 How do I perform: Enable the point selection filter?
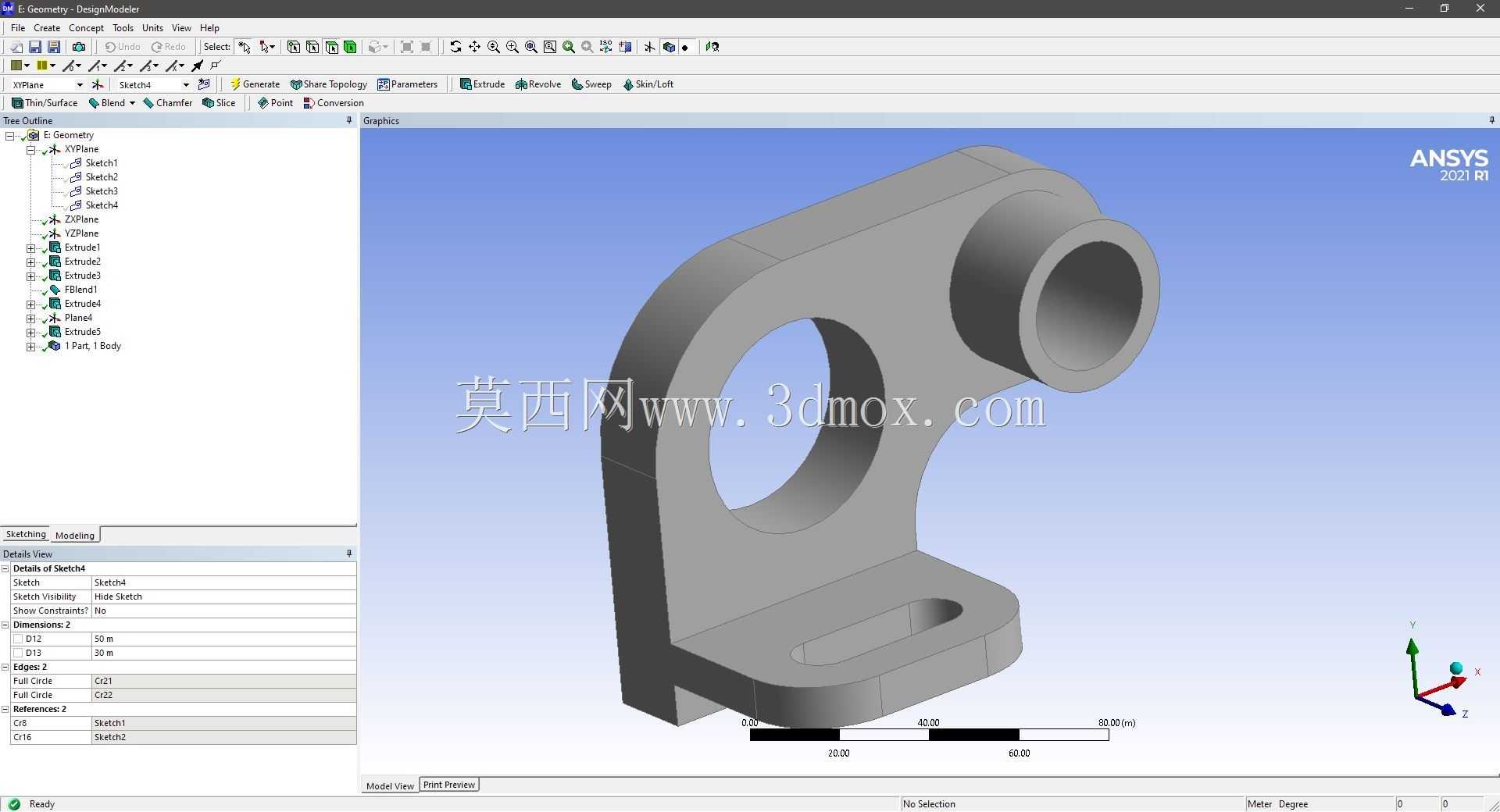coord(294,47)
